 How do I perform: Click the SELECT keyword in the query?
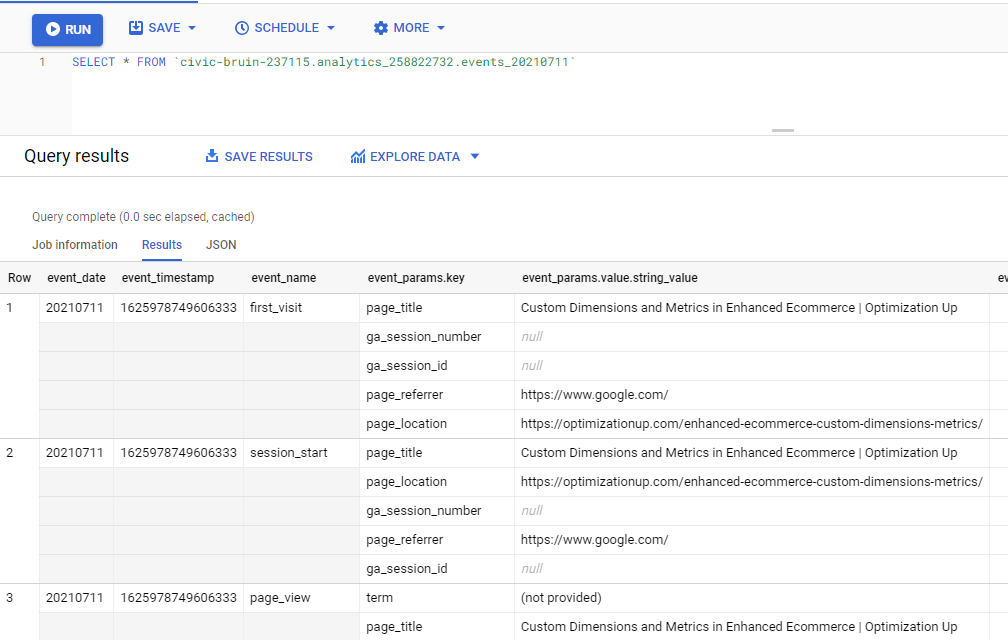point(93,62)
